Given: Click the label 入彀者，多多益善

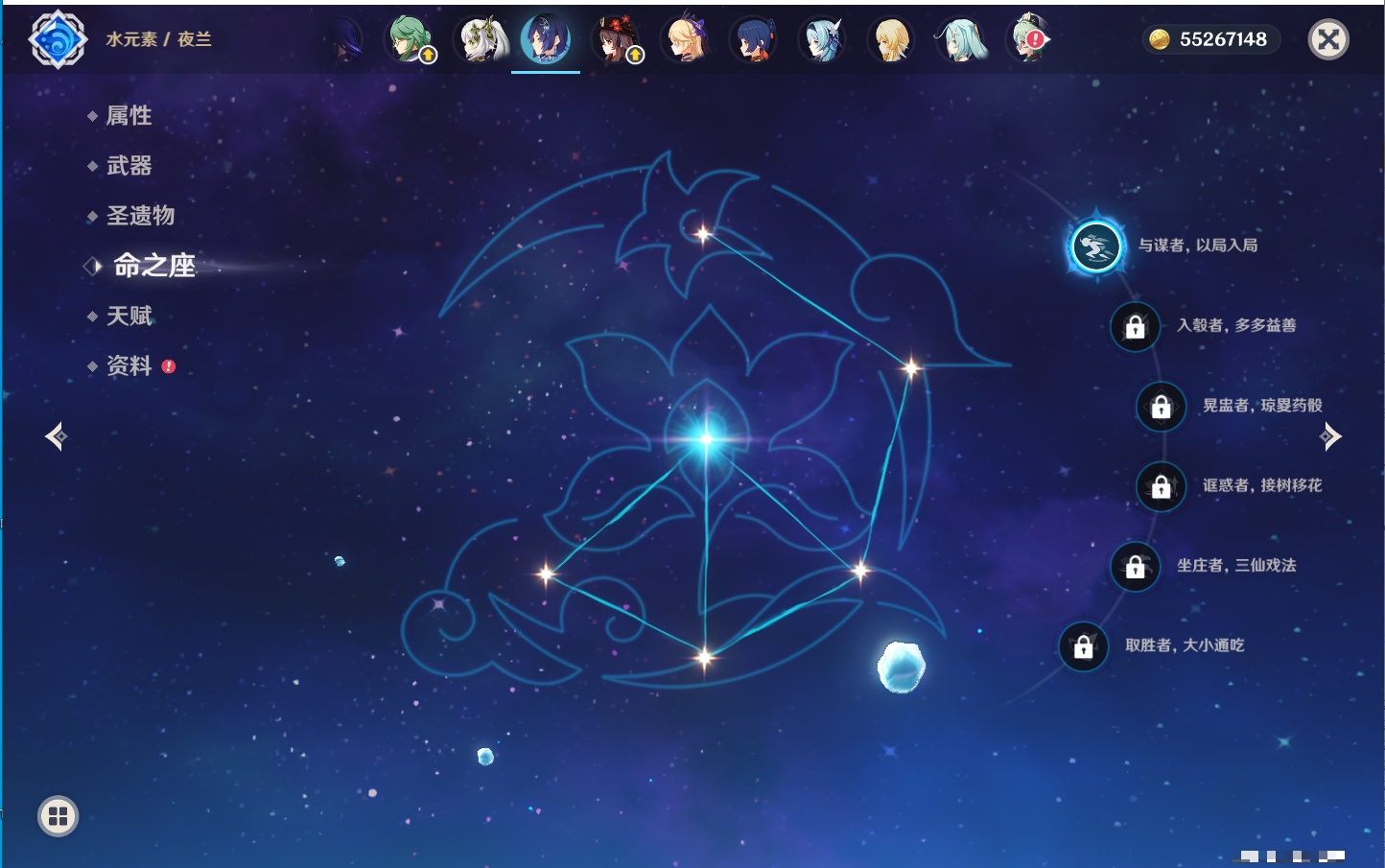Looking at the screenshot, I should point(1236,325).
